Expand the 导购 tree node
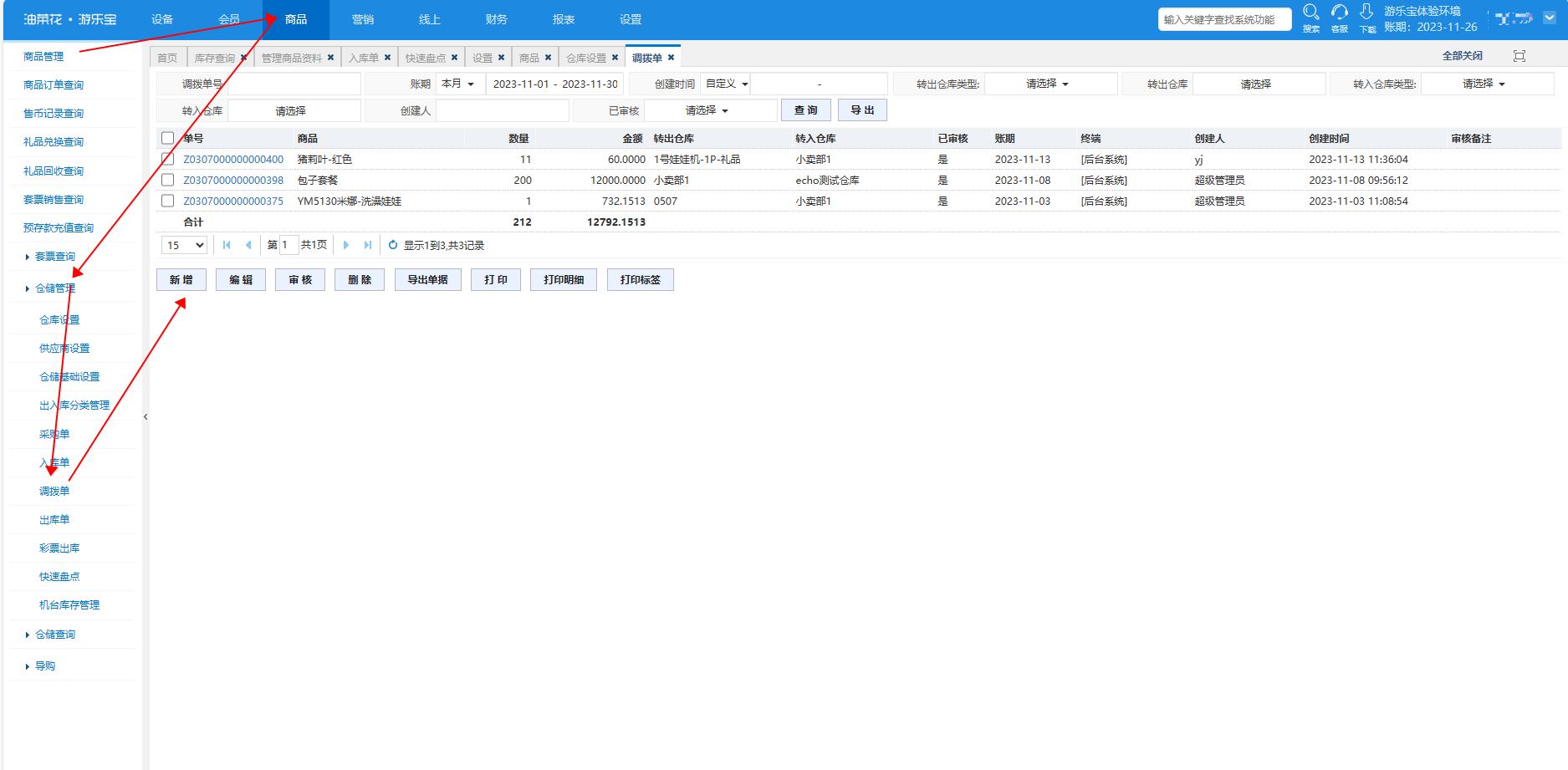Image resolution: width=1568 pixels, height=770 pixels. click(x=28, y=666)
